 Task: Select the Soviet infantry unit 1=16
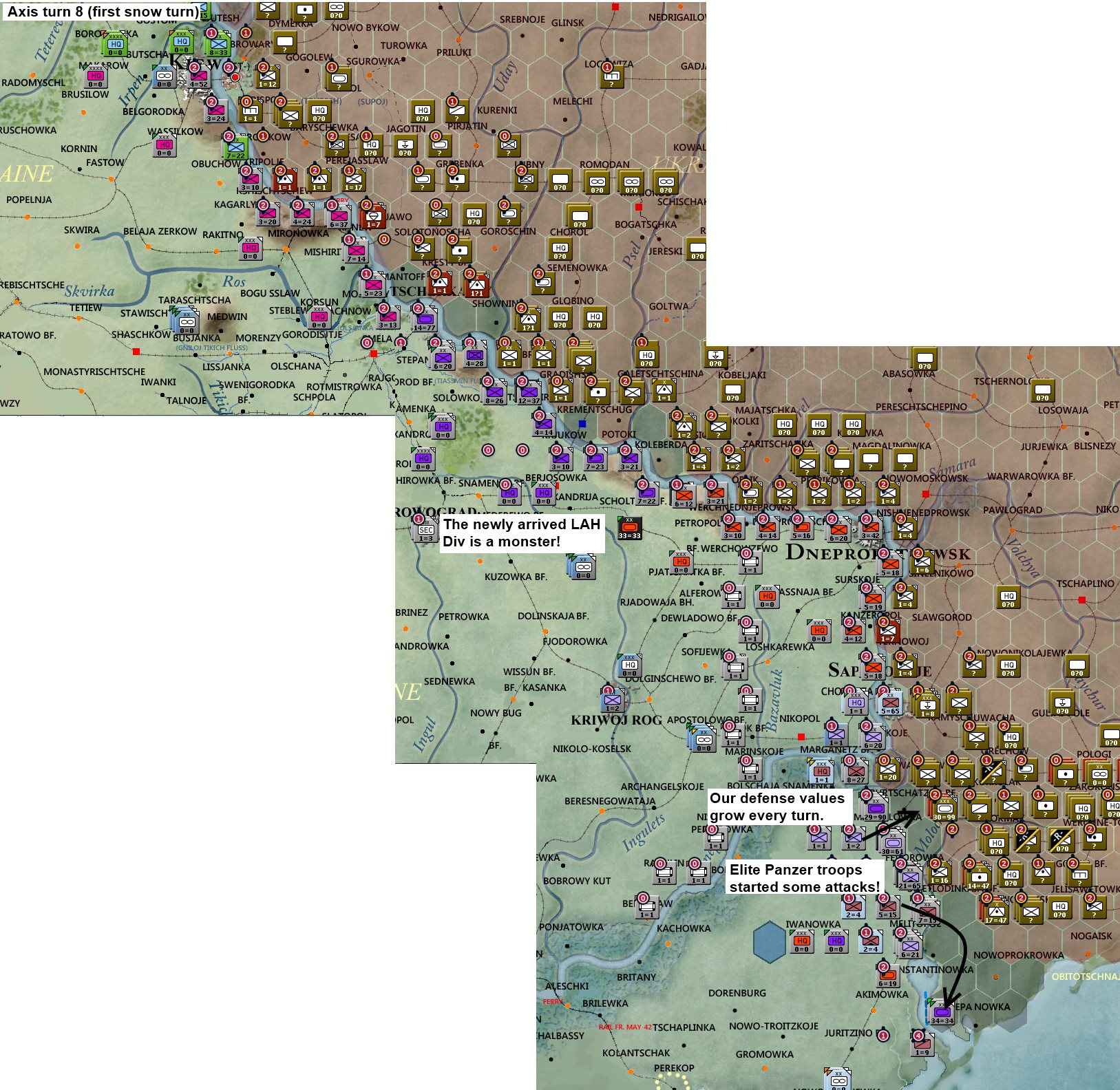click(940, 873)
